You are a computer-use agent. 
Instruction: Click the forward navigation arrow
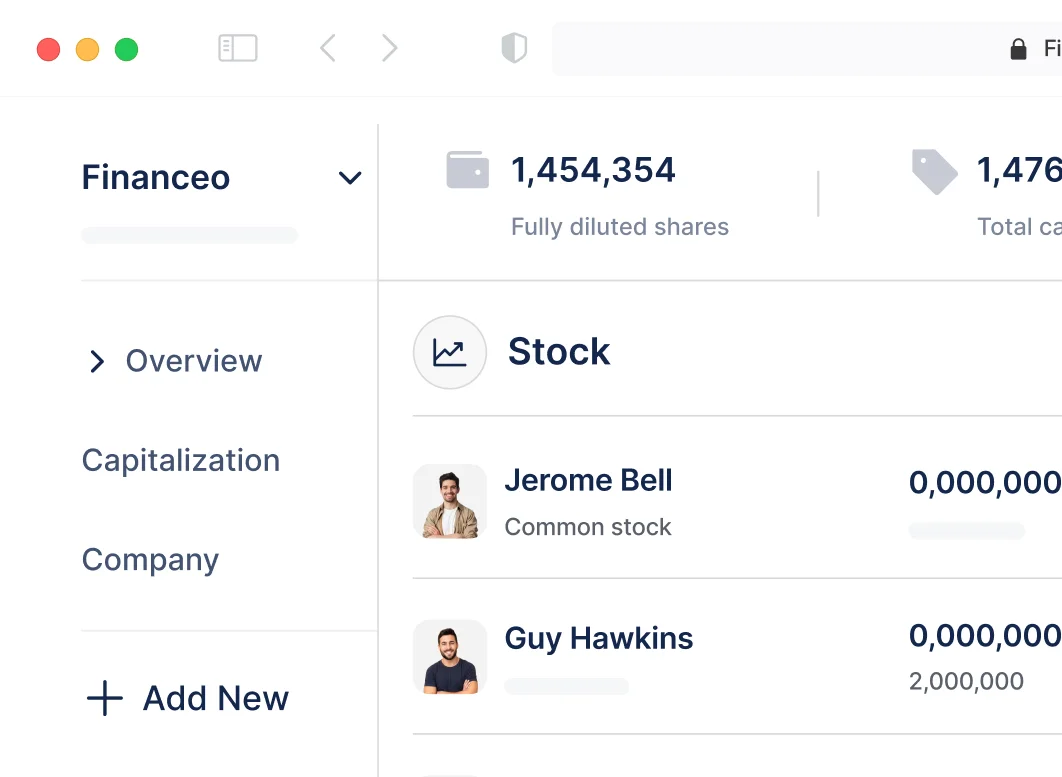coord(390,48)
